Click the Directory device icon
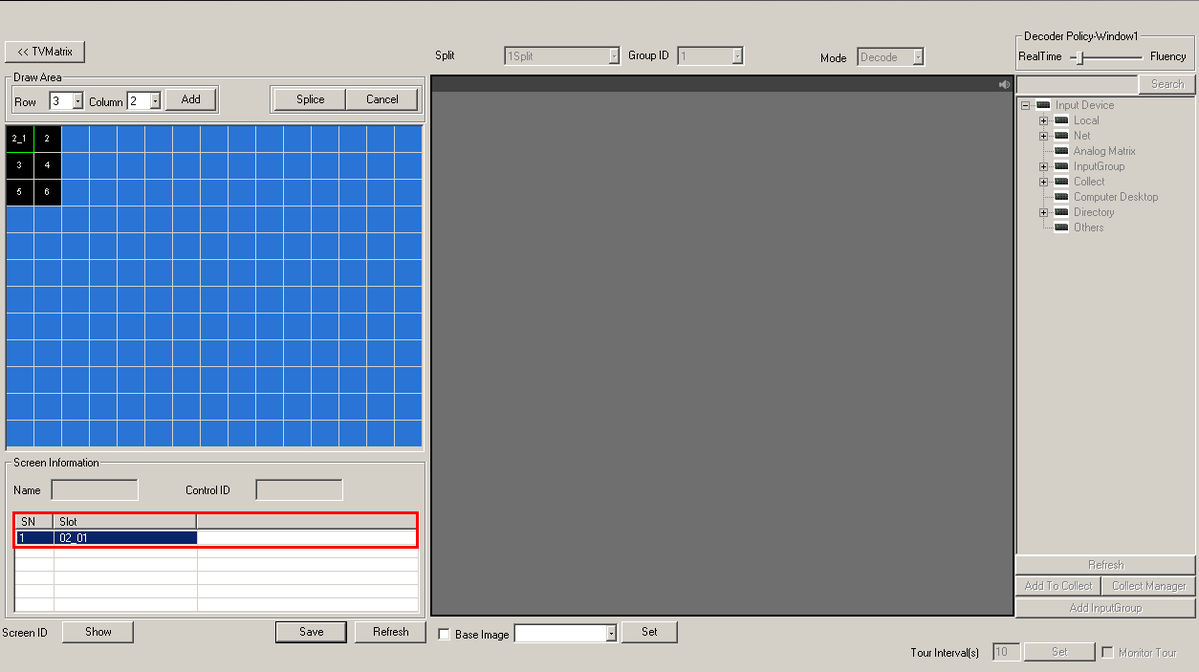 coord(1061,212)
